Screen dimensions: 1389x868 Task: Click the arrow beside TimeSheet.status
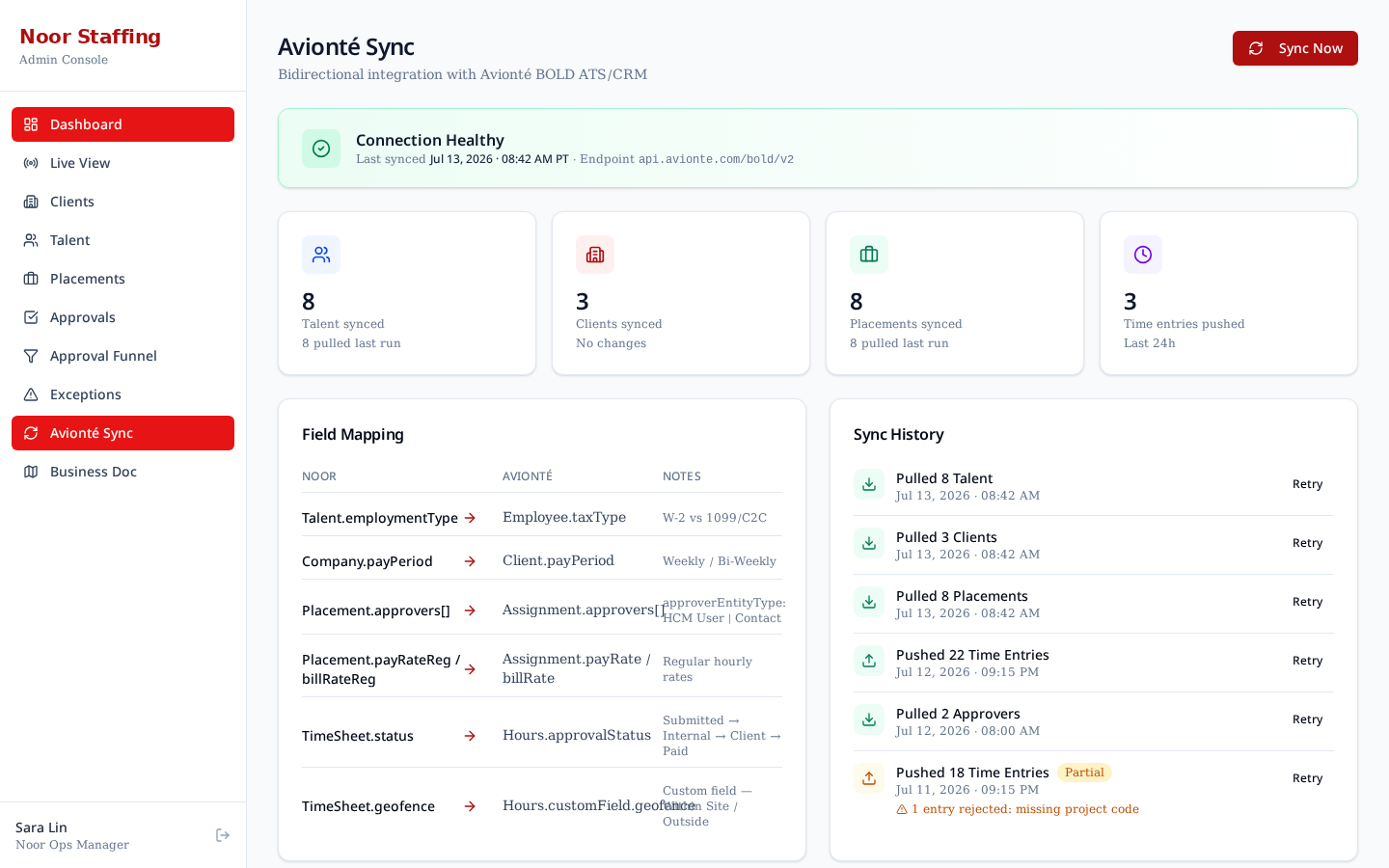470,736
